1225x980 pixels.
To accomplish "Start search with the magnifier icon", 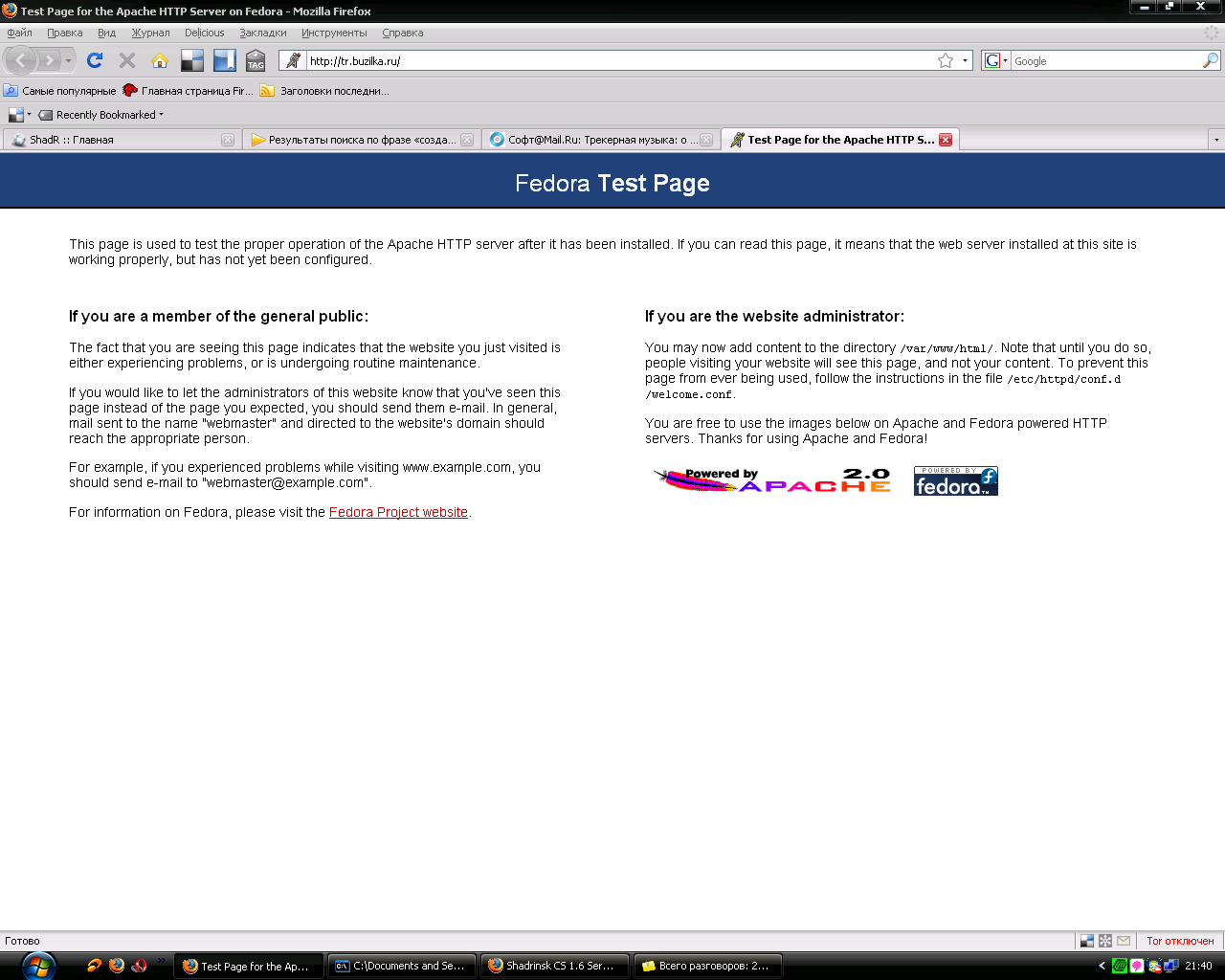I will click(x=1211, y=60).
